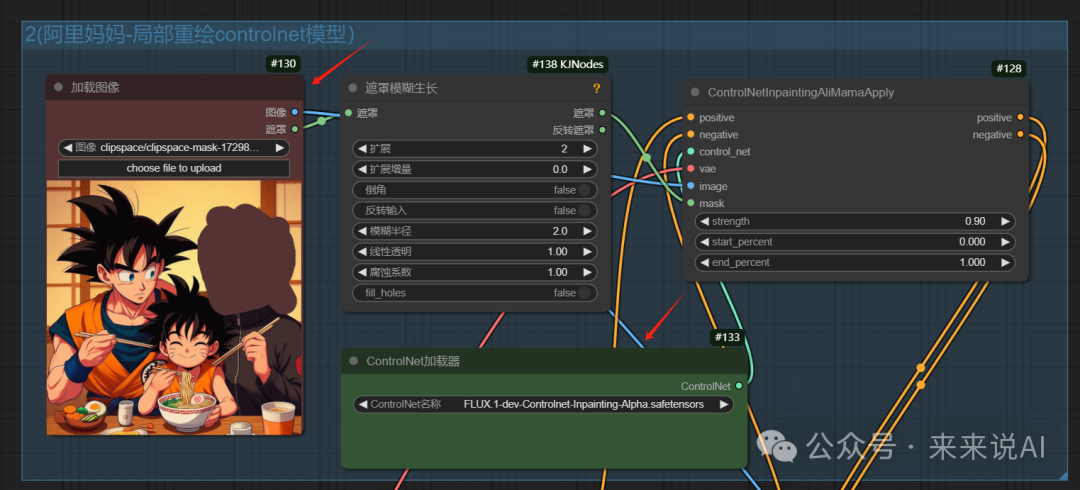Viewport: 1080px width, 490px height.
Task: Click the 扩展增量 0.0 value field
Action: click(x=475, y=170)
